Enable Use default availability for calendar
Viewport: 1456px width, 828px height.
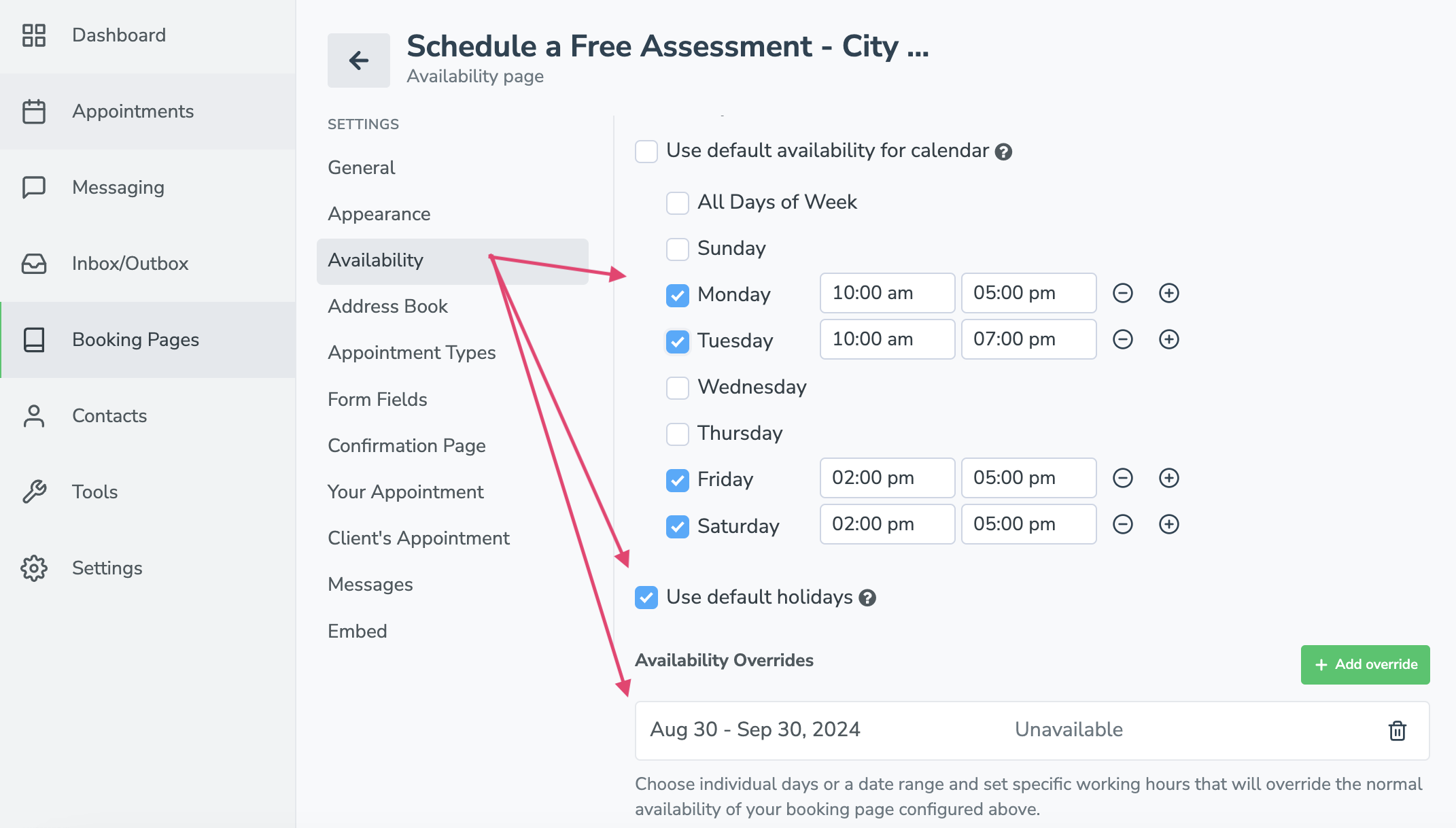point(646,151)
